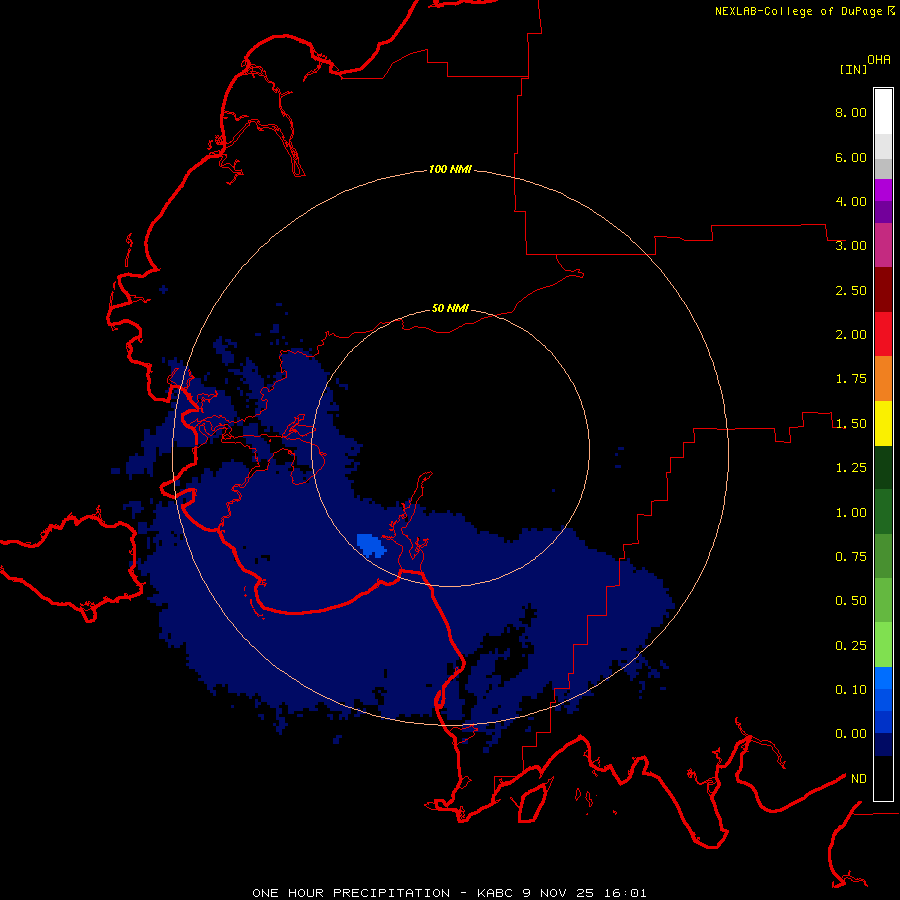Click the 0.75 legend value
900x900 pixels.
point(851,557)
